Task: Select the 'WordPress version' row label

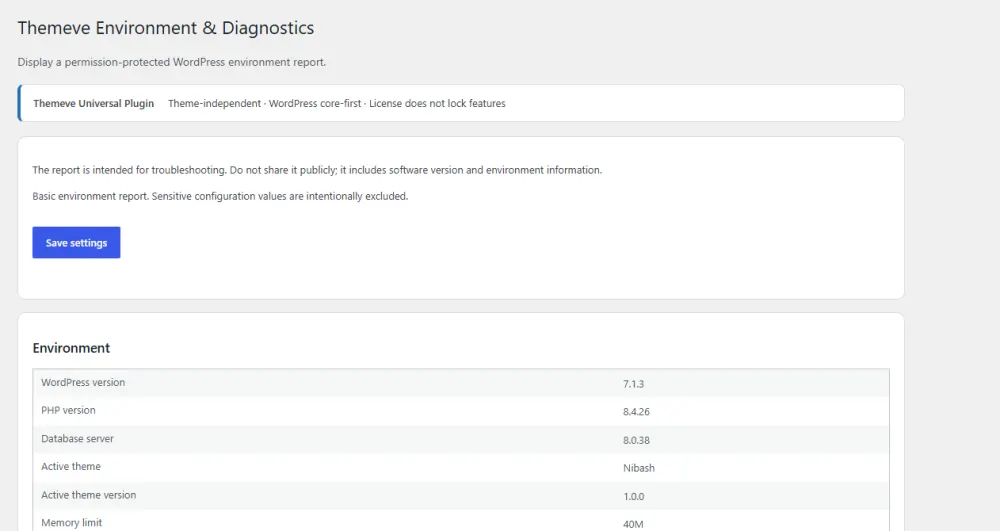Action: coord(83,382)
